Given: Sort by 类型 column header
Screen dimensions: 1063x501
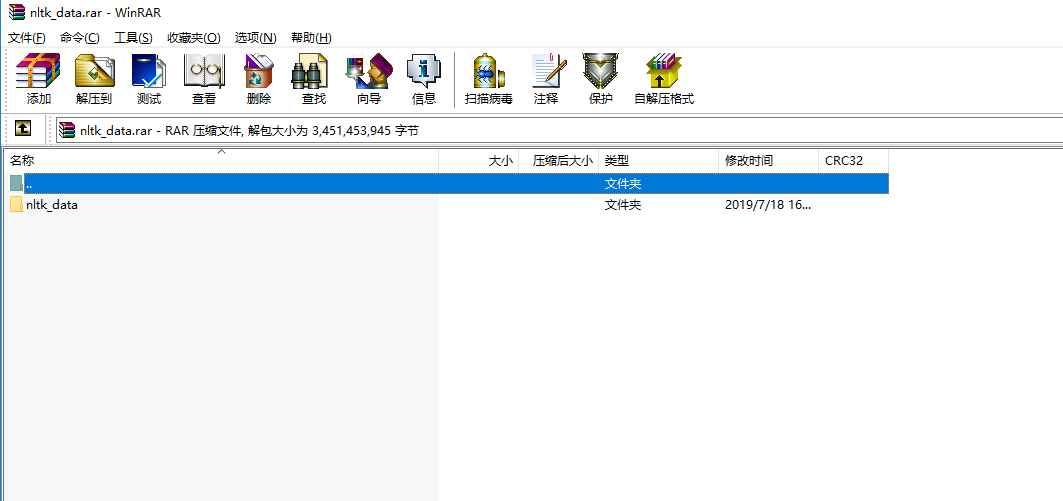Looking at the screenshot, I should click(x=658, y=161).
